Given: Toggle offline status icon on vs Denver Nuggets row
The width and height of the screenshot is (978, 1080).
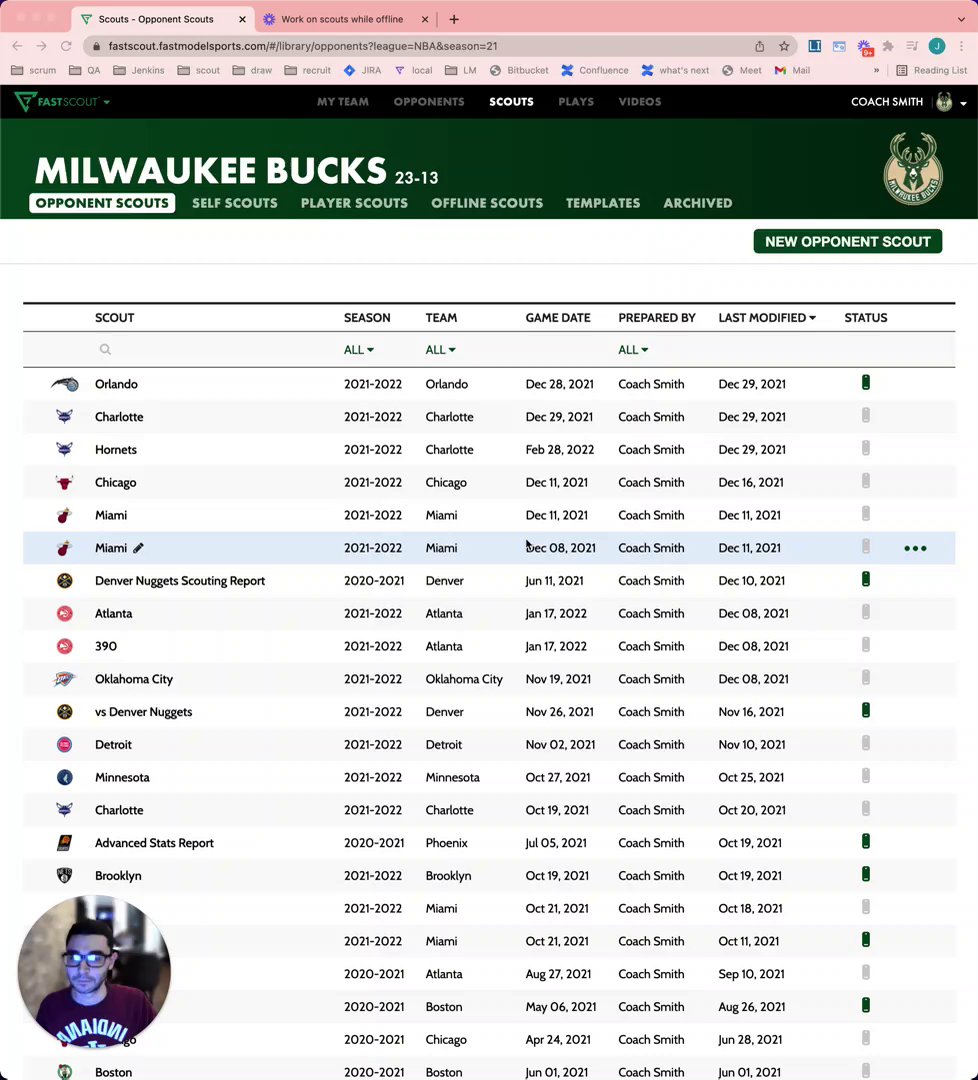Looking at the screenshot, I should coord(866,710).
